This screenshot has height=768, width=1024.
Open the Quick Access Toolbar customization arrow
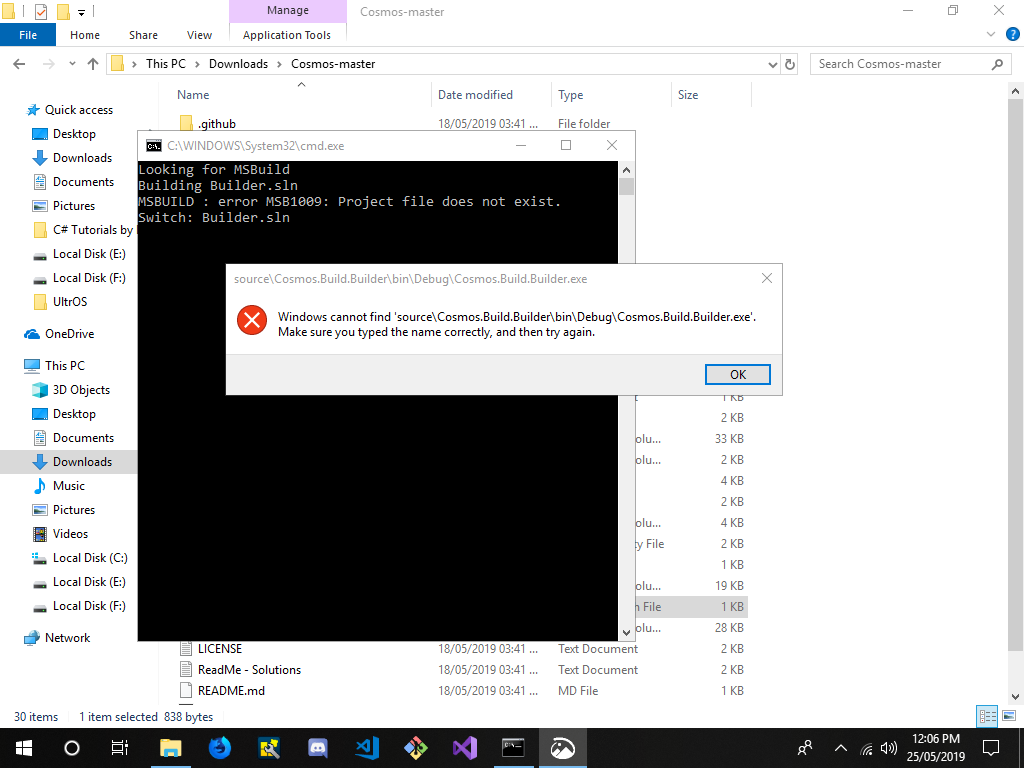pyautogui.click(x=80, y=11)
